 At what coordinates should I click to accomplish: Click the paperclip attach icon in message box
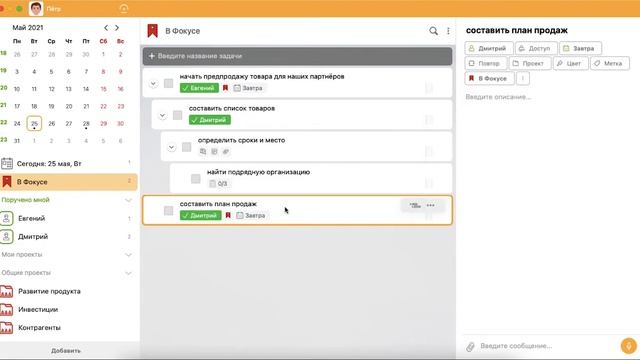(x=470, y=347)
